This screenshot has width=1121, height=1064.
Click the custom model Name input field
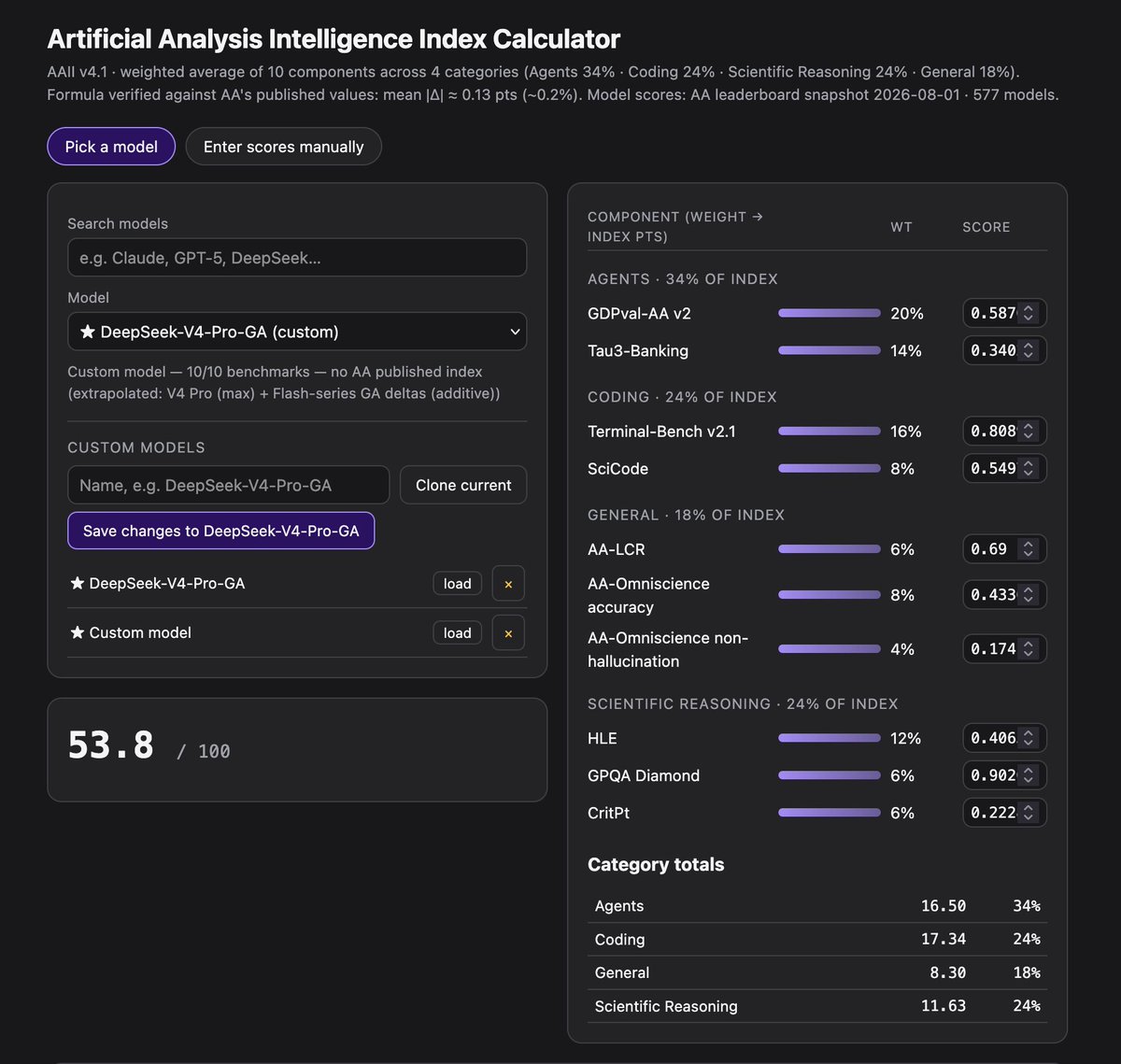229,485
